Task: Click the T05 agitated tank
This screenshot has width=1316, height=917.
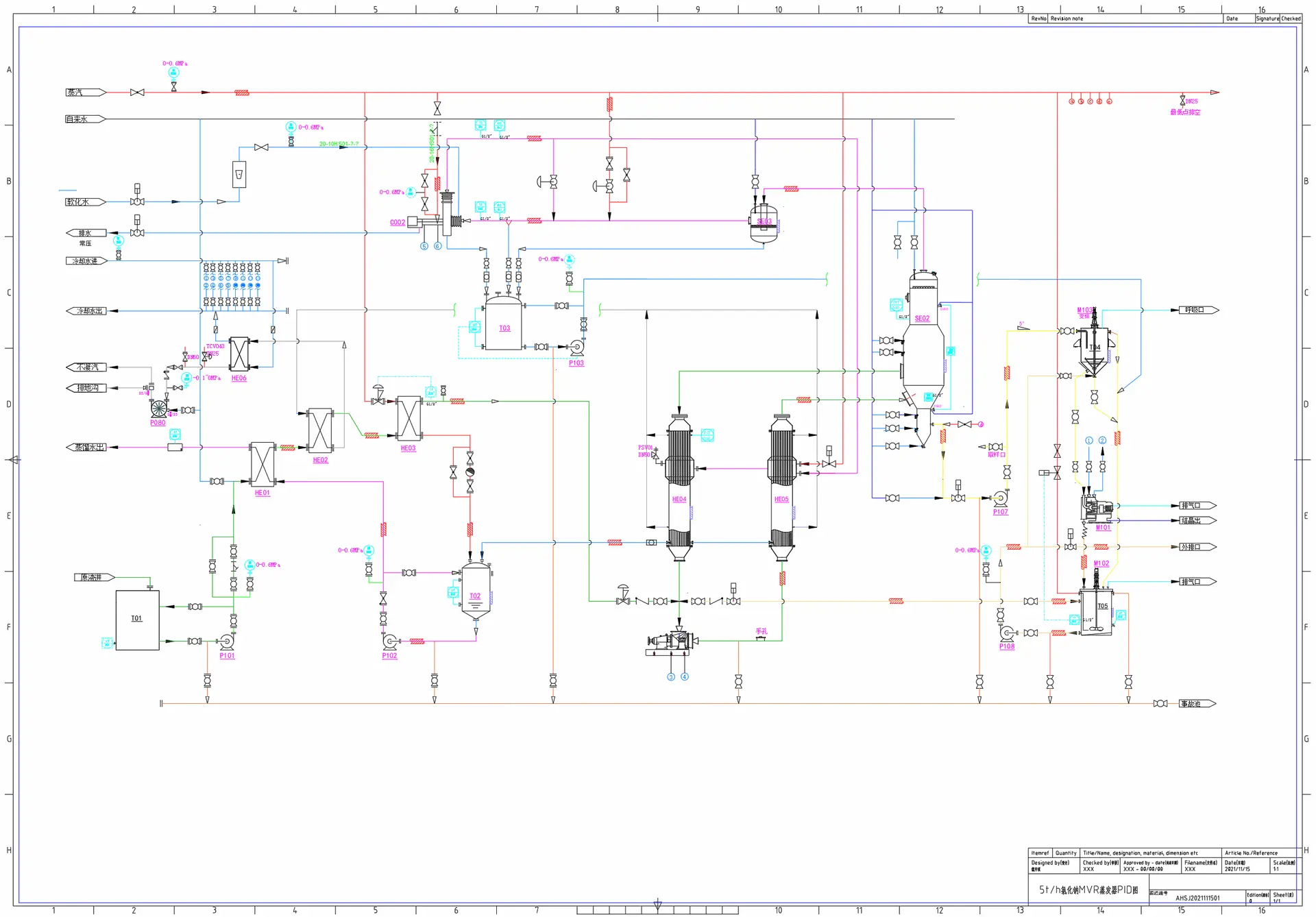Action: click(x=1097, y=611)
